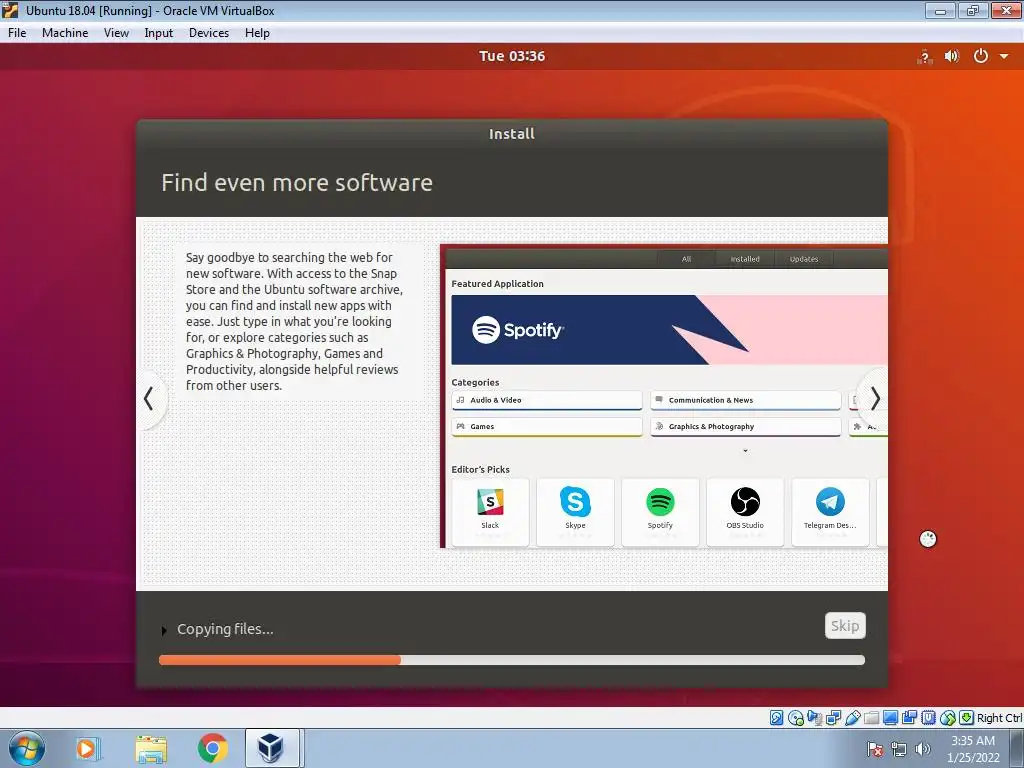
Task: Click the Ubuntu volume icon in top bar
Action: 952,56
